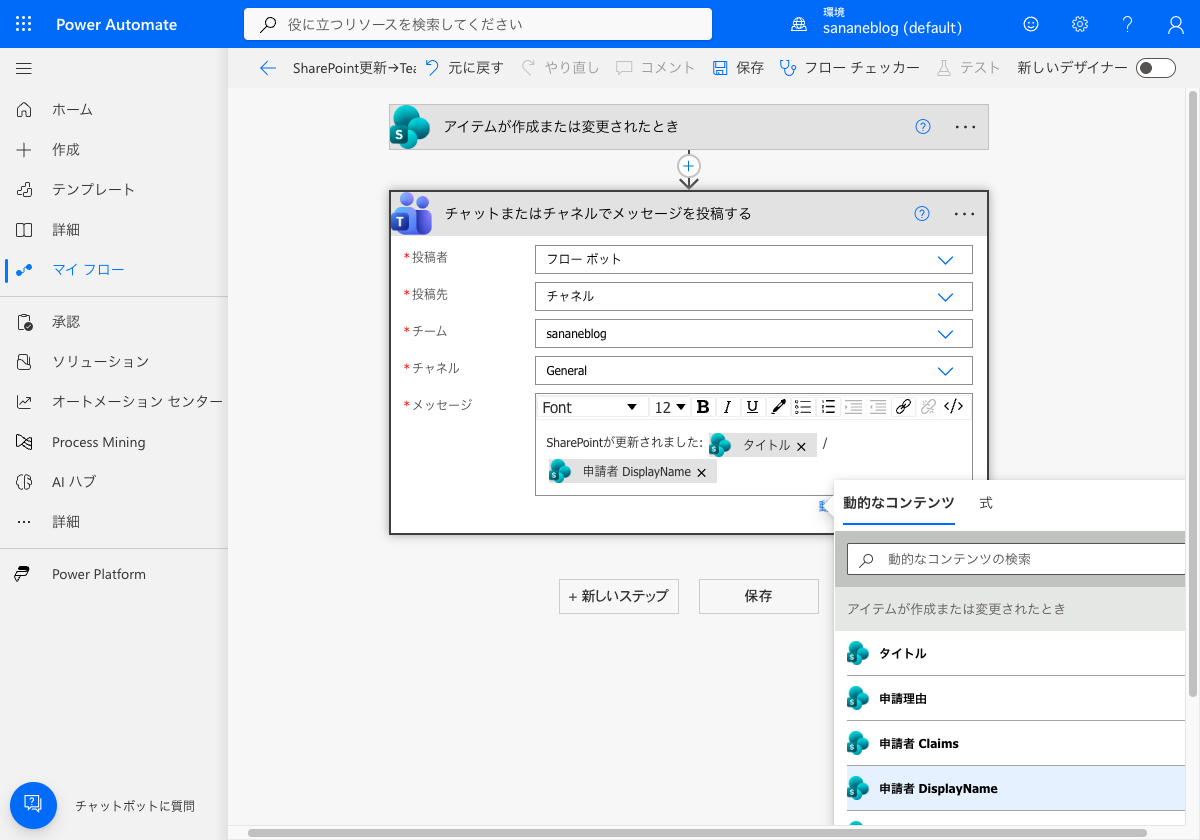Remove the タイトル dynamic token
Image resolution: width=1200 pixels, height=840 pixels.
[801, 446]
